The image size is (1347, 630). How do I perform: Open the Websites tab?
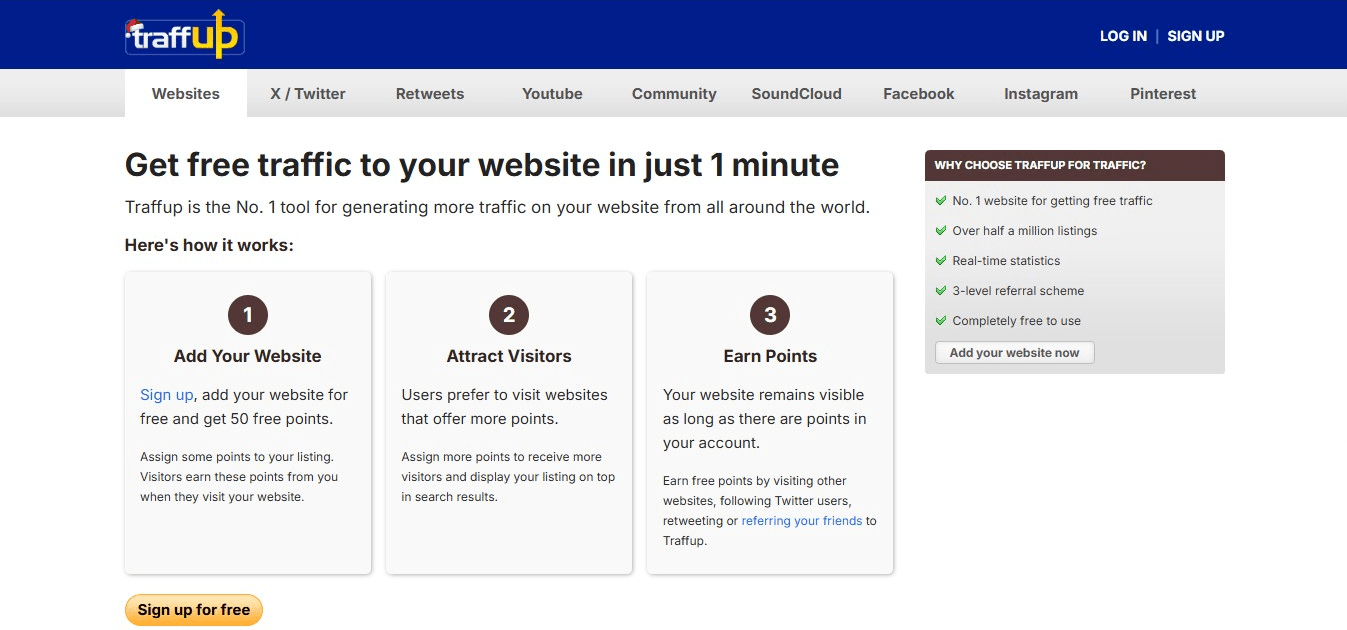186,93
